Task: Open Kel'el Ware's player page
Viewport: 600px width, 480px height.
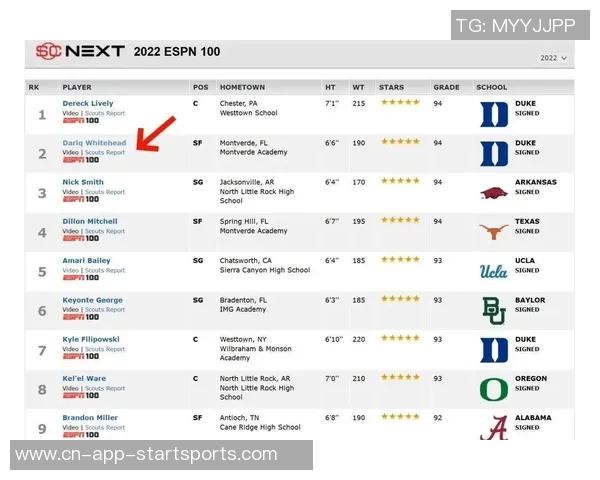Action: 86,379
